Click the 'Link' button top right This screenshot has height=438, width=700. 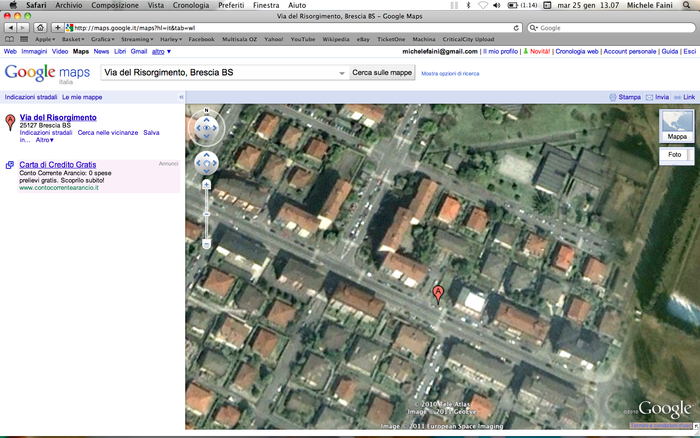click(684, 97)
